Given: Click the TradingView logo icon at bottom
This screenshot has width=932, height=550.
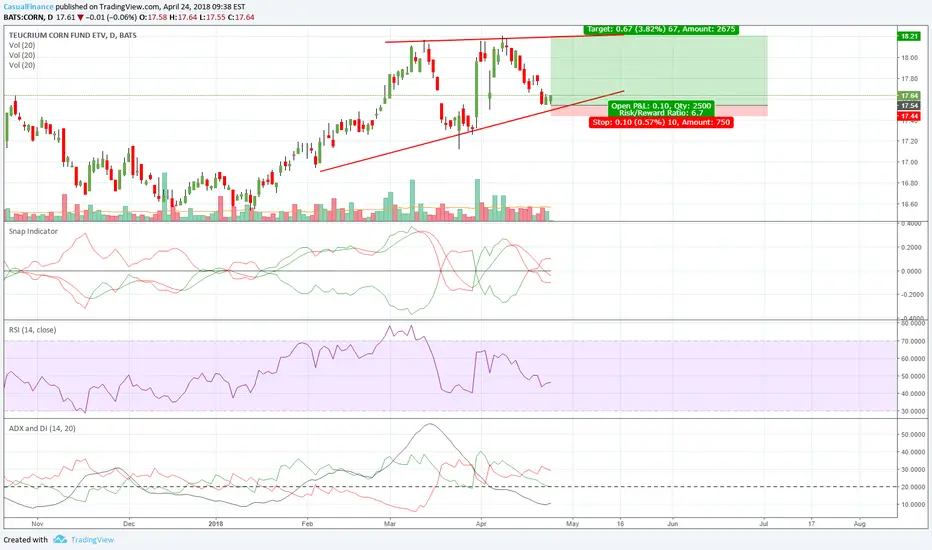Looking at the screenshot, I should 59,539.
